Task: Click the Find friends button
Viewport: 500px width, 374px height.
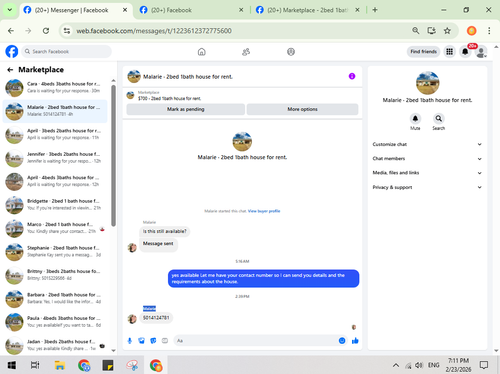Action: pyautogui.click(x=423, y=52)
